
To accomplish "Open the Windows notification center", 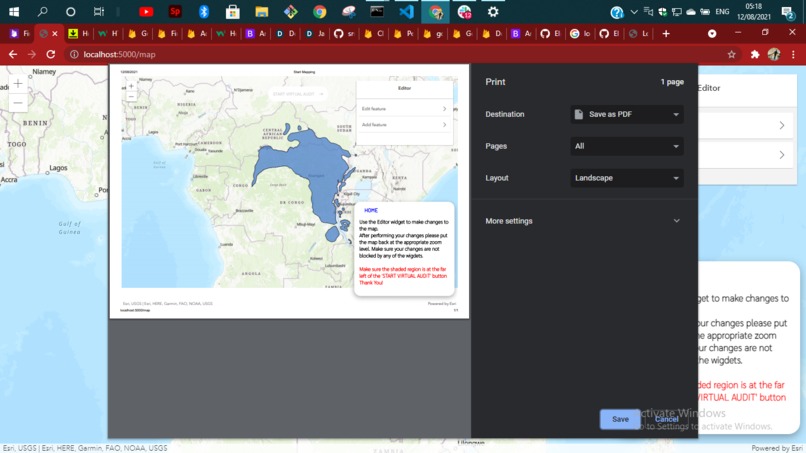I will 787,12.
